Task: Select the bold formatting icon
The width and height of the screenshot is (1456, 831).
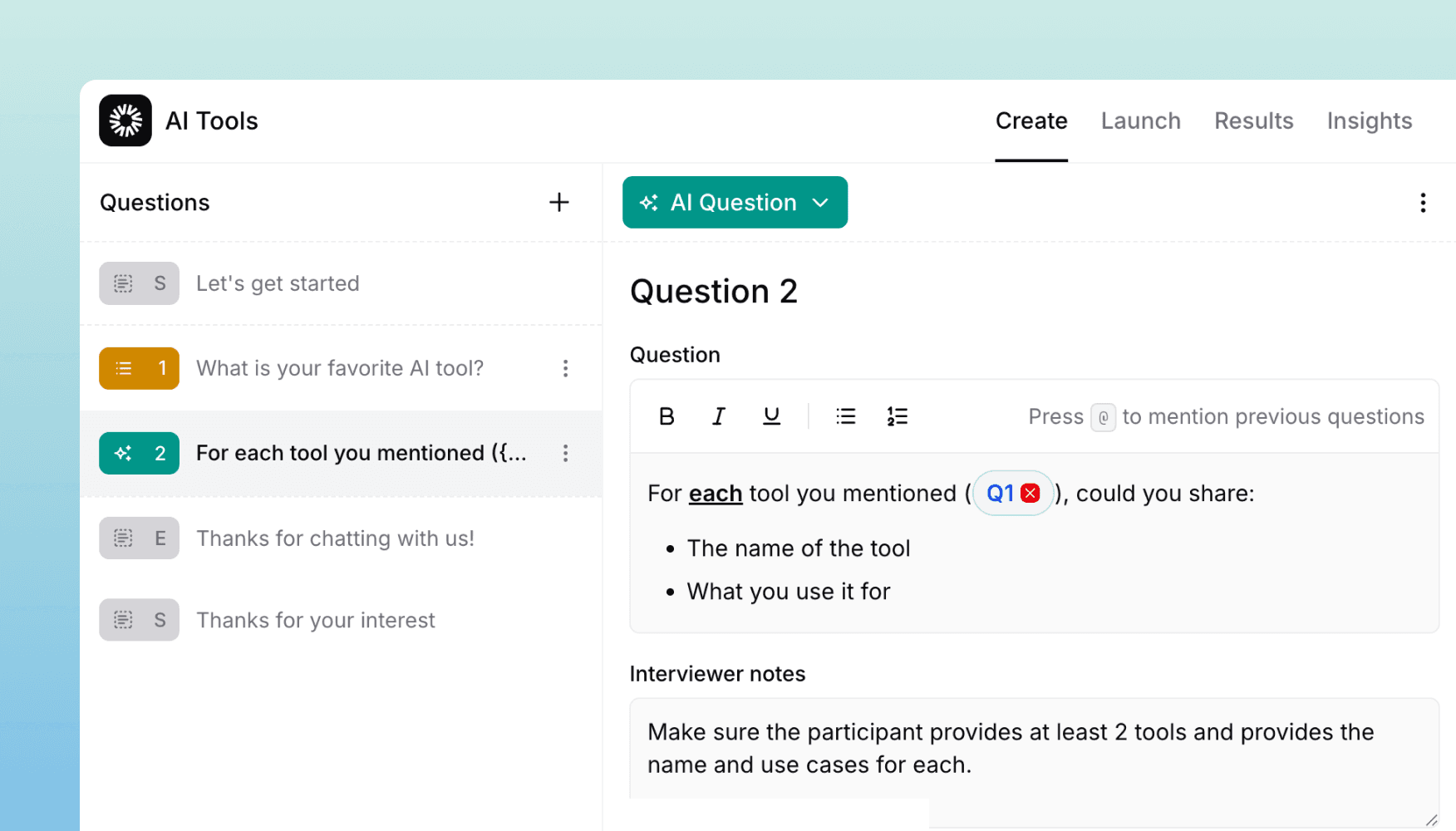Action: point(667,415)
